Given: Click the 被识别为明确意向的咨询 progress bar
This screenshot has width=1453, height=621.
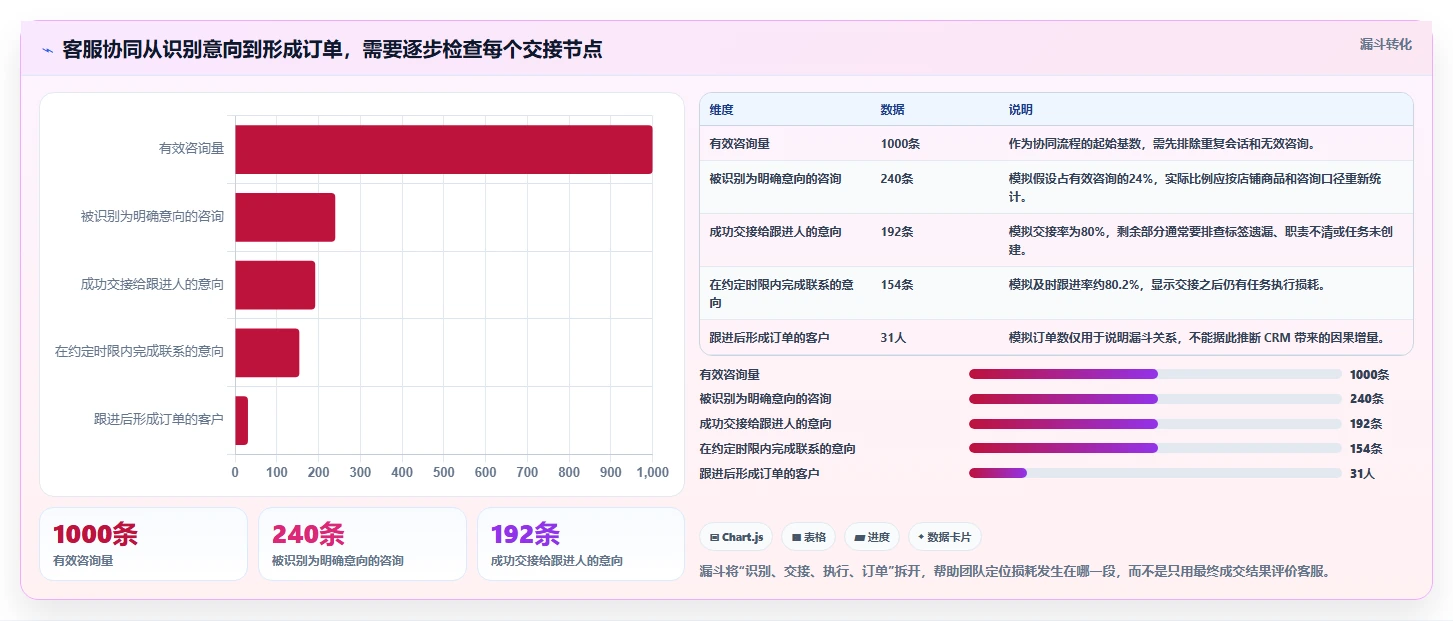Looking at the screenshot, I should (1155, 399).
